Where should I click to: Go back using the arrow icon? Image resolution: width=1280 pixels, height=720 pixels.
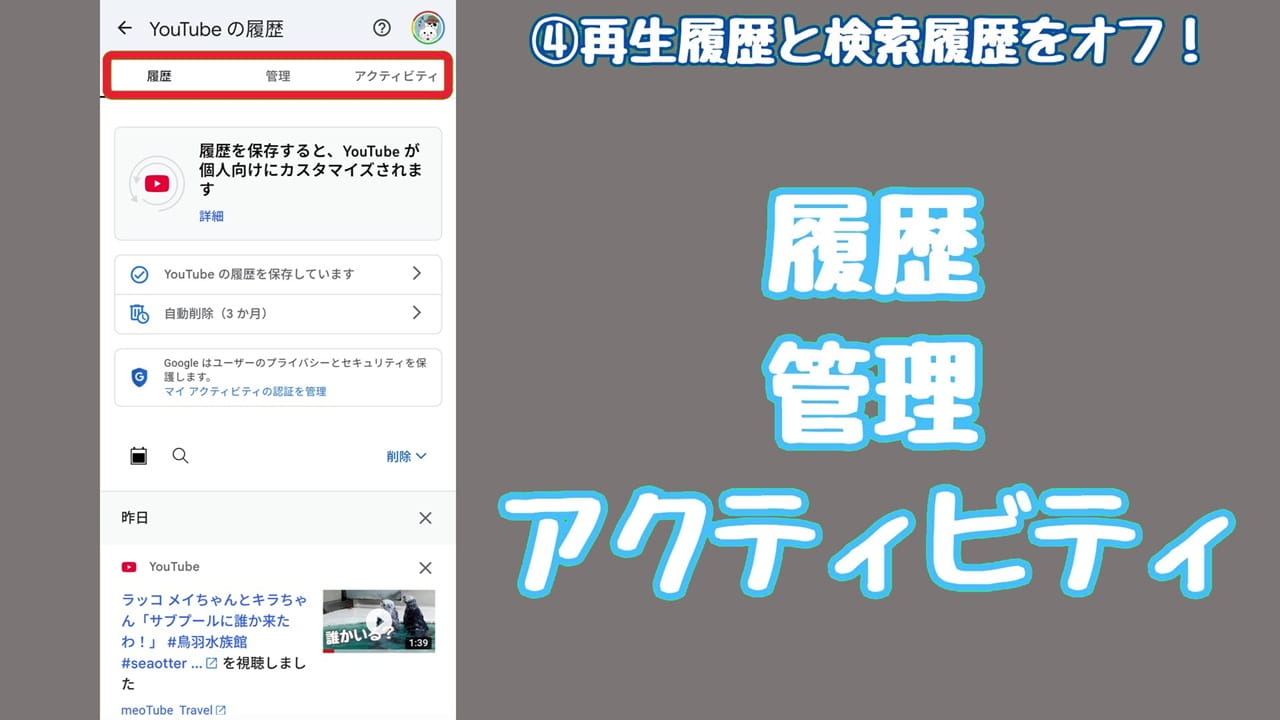pos(124,28)
